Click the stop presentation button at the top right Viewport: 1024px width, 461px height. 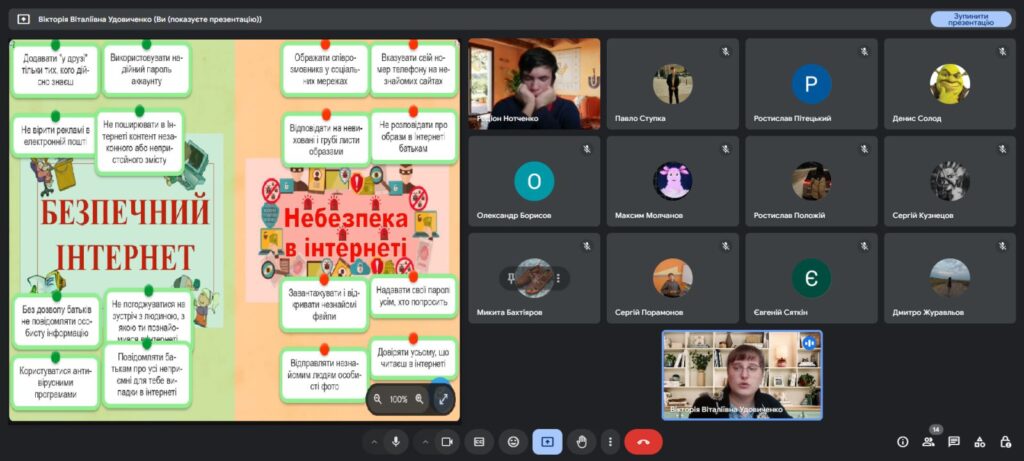click(x=970, y=19)
